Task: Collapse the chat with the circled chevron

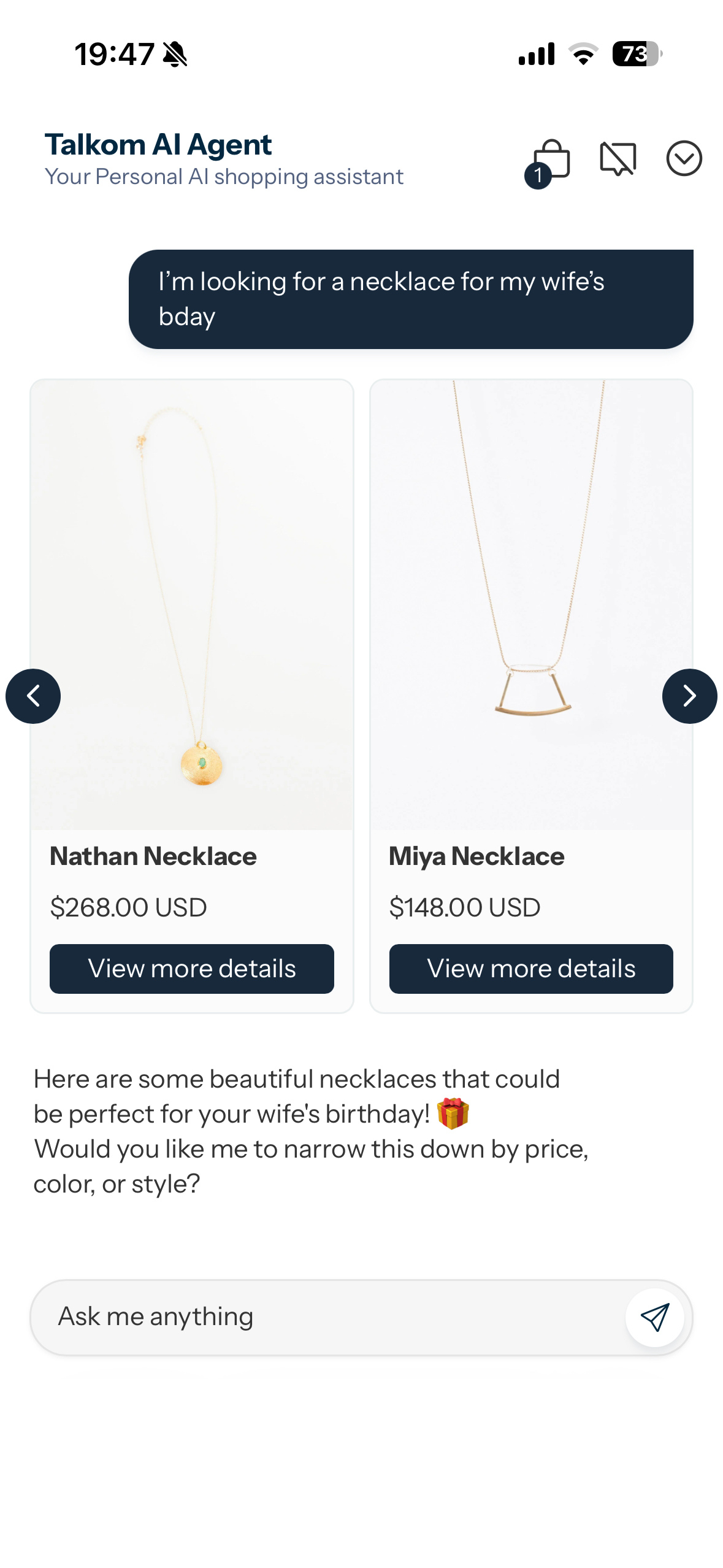Action: (x=684, y=159)
